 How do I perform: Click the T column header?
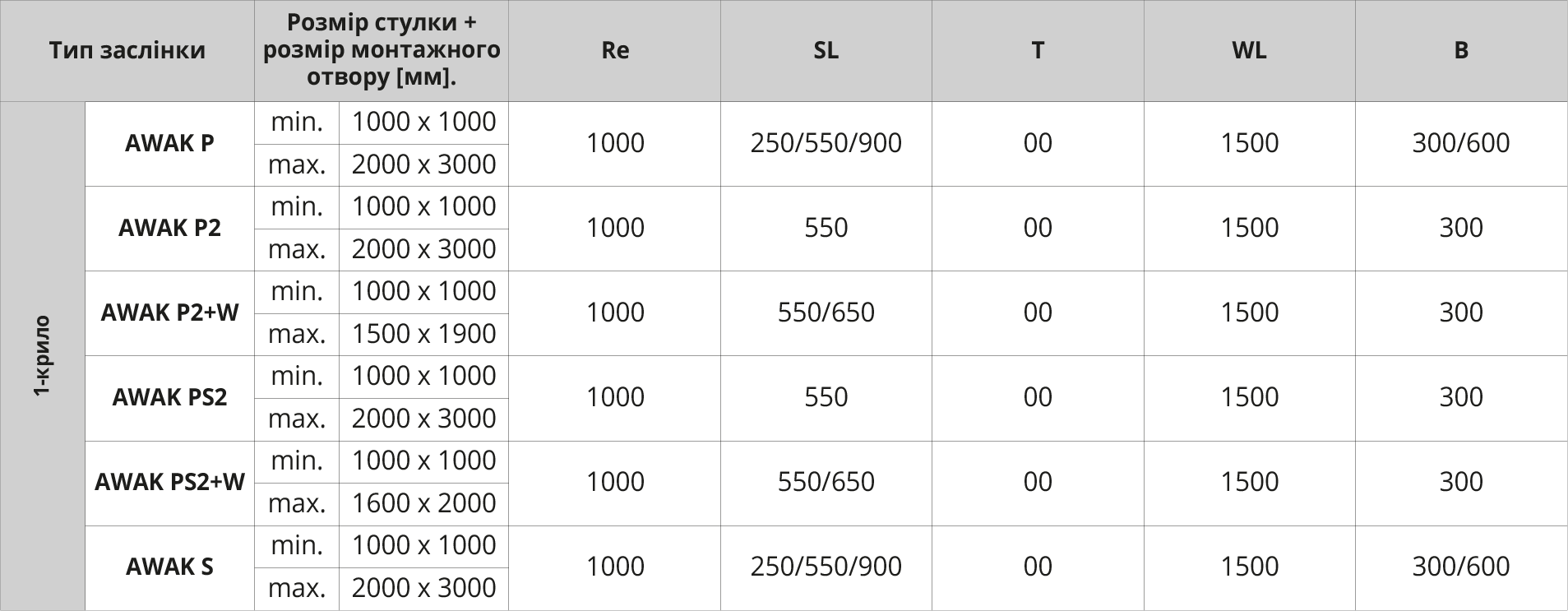[1037, 50]
